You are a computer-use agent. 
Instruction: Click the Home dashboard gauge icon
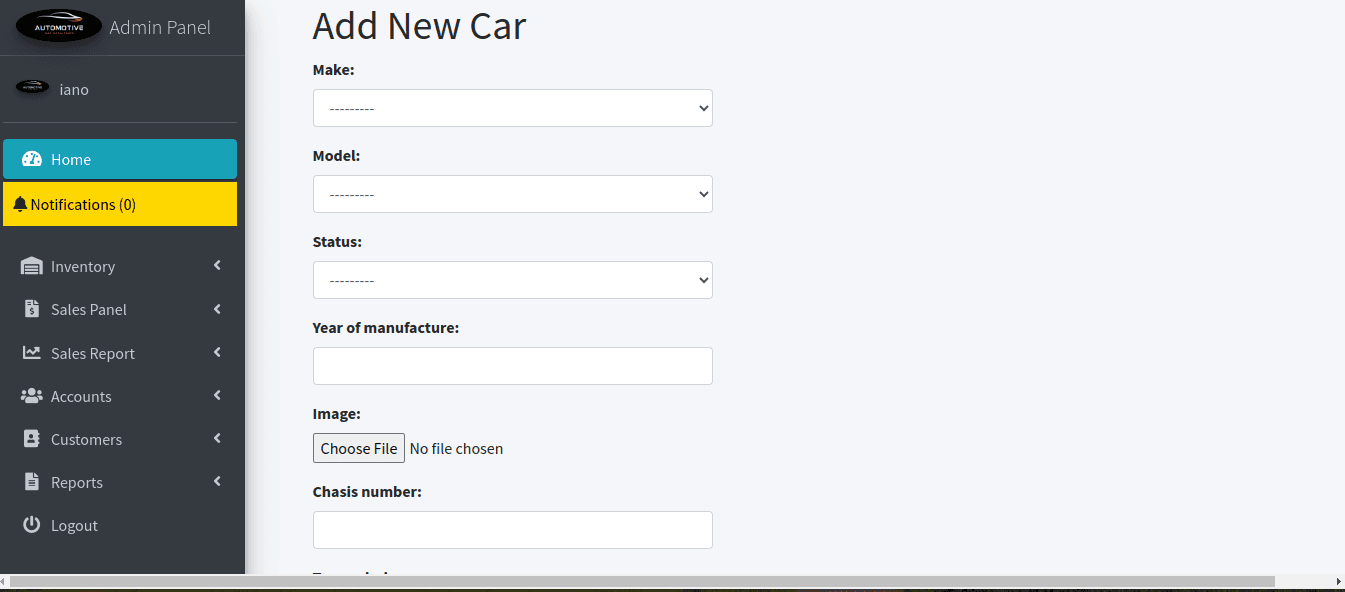point(31,159)
